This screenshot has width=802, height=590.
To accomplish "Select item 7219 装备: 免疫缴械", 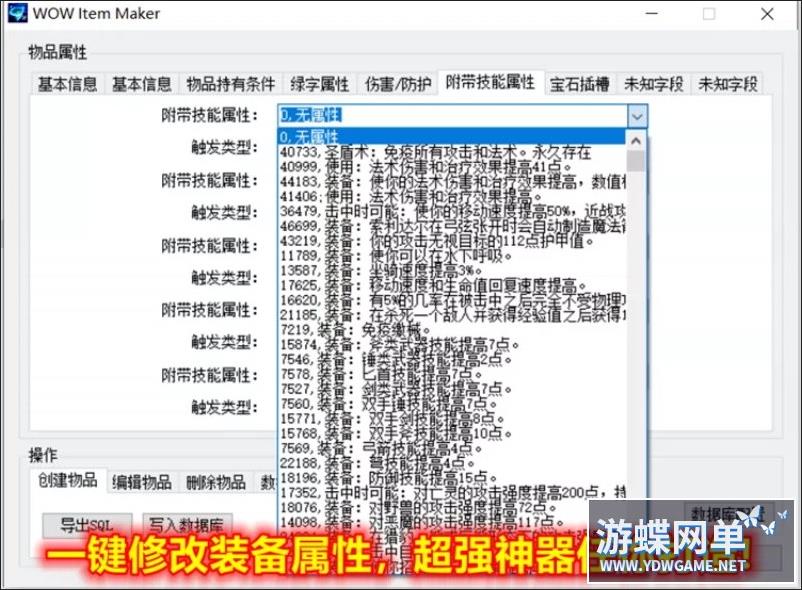I will 360,329.
